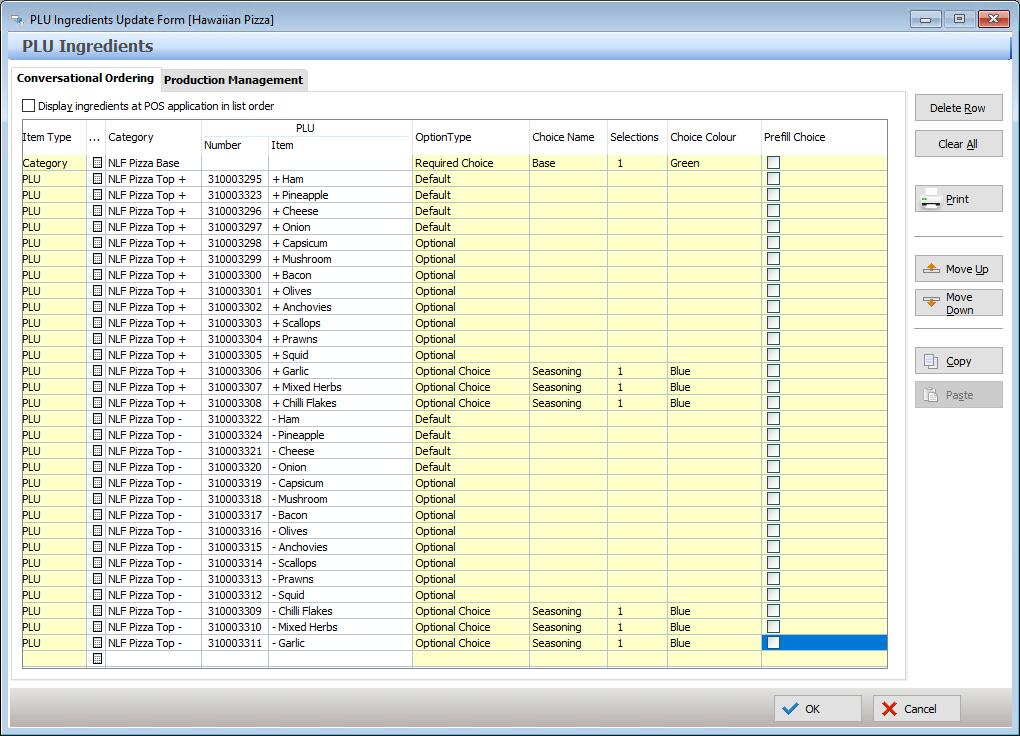Click the Move Up arrow icon
This screenshot has height=736, width=1020.
pos(931,269)
